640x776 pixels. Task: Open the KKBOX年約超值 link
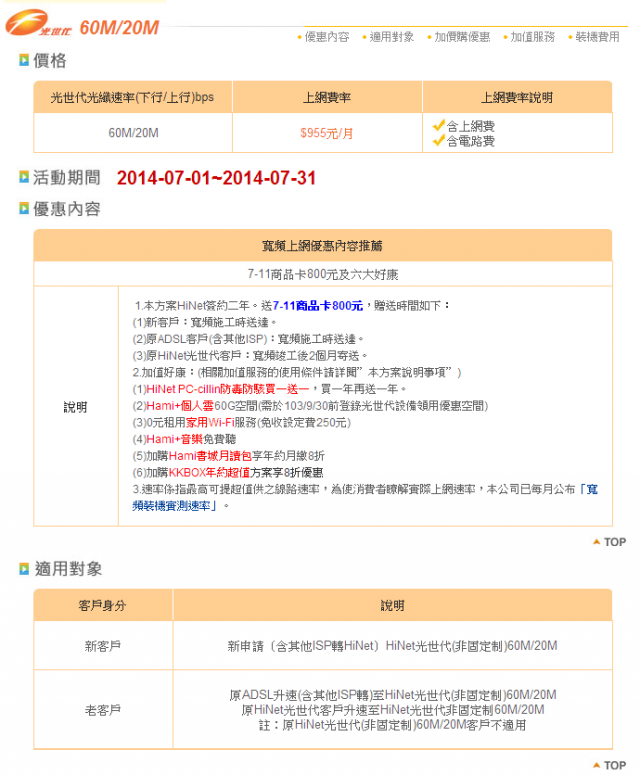209,473
